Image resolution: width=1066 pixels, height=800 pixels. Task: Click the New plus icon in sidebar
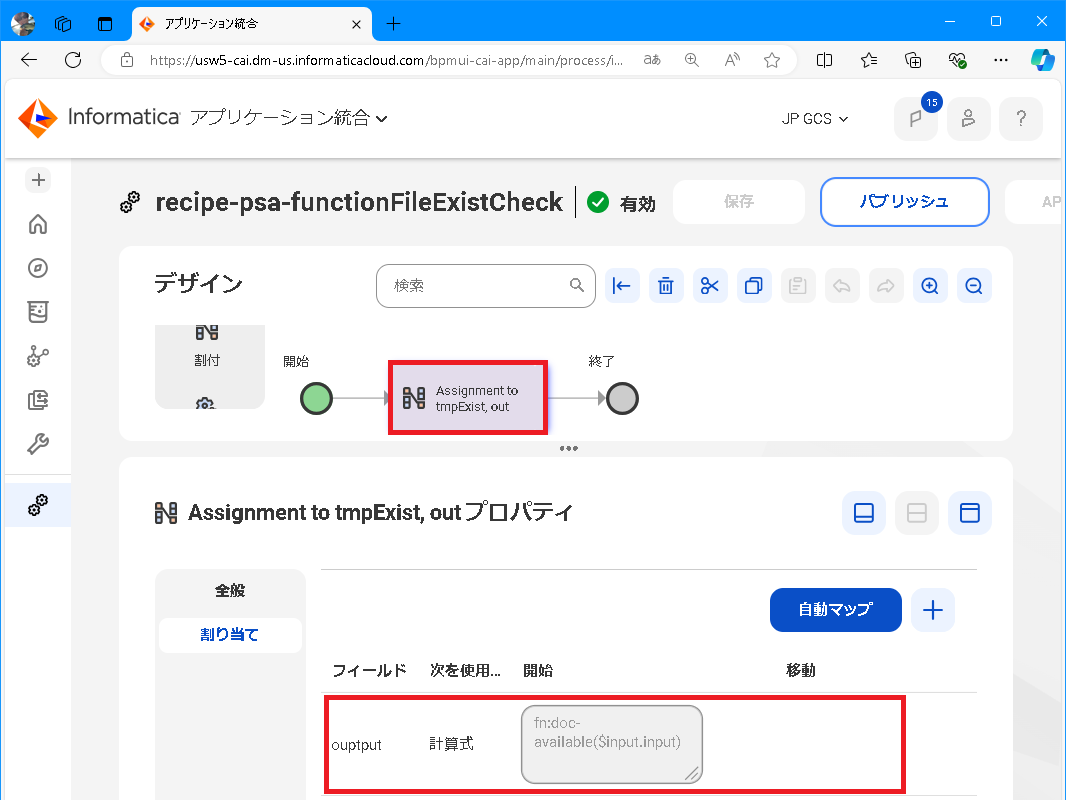point(38,180)
